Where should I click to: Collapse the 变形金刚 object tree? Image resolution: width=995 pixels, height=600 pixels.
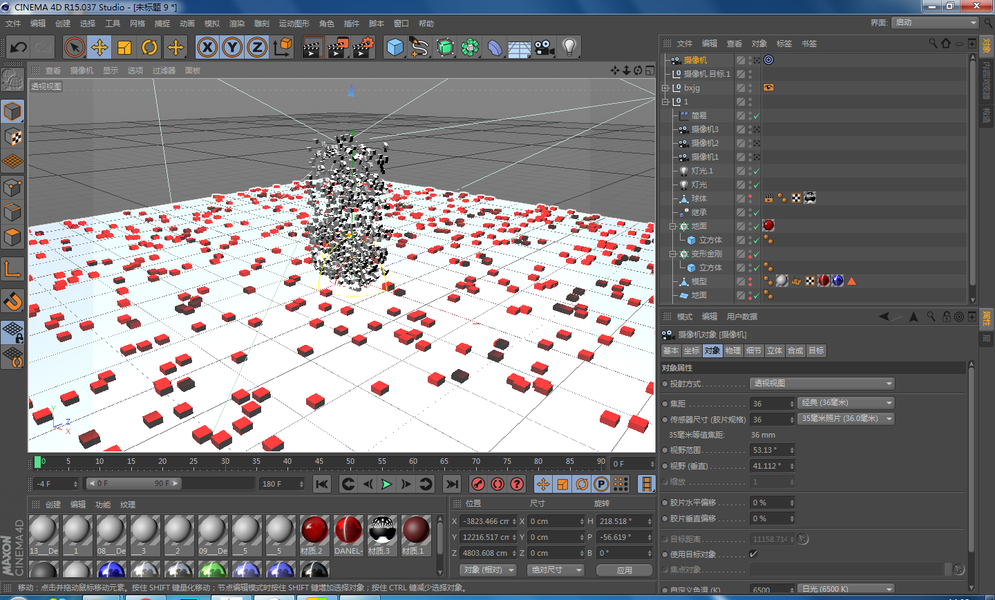point(672,254)
